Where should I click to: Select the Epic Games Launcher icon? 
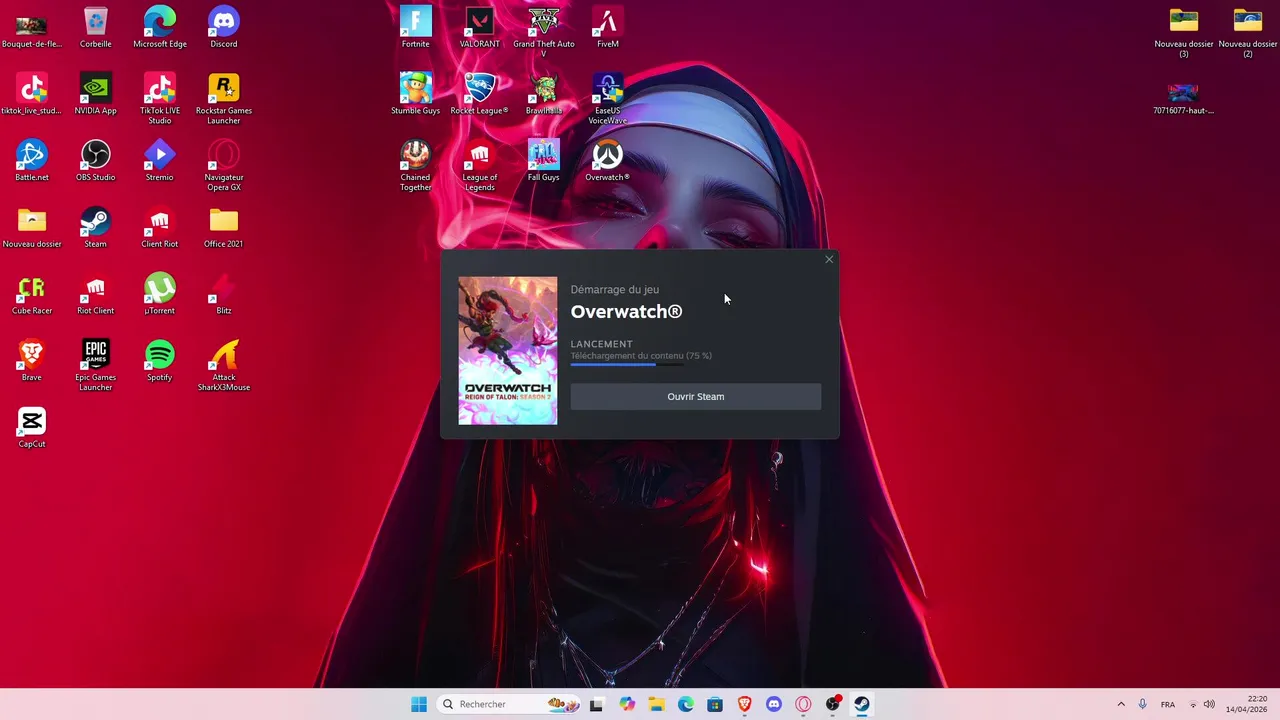tap(96, 365)
